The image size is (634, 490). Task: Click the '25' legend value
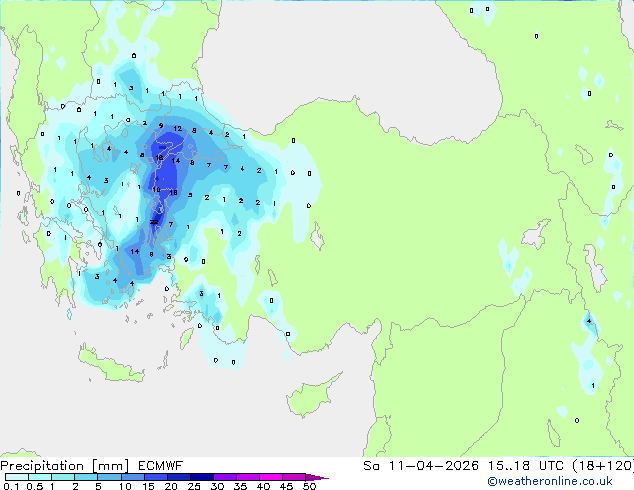click(194, 486)
